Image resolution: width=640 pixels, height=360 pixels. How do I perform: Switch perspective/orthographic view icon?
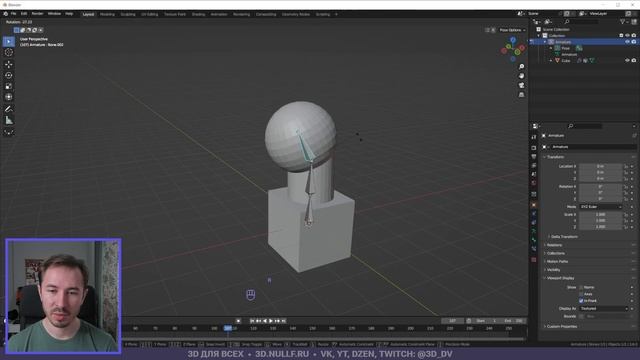[521, 95]
